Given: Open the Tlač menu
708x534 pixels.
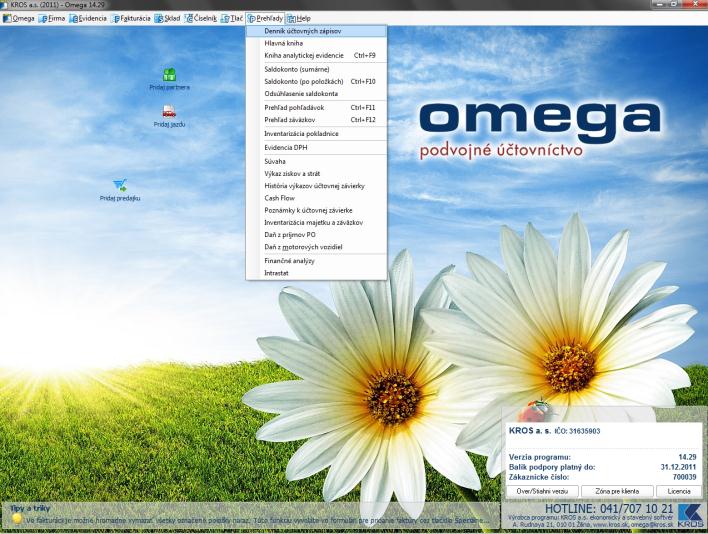Looking at the screenshot, I should click(232, 19).
